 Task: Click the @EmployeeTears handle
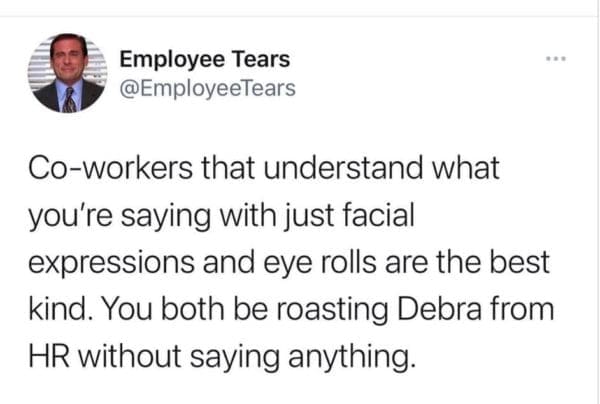click(207, 89)
